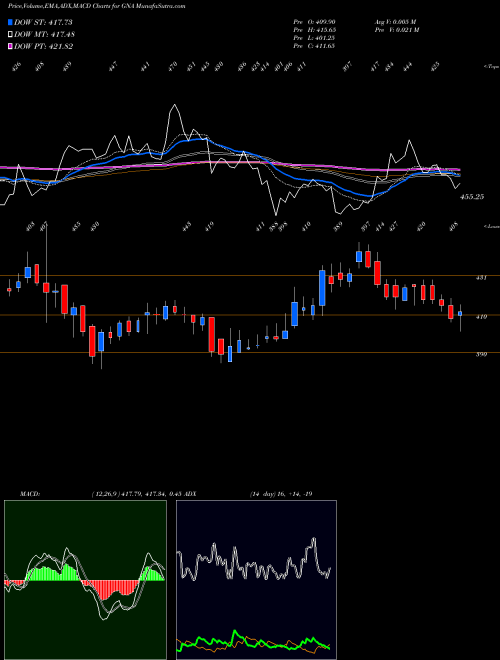Click the last blue candlestick on the right
This screenshot has width=500, height=660.
click(460, 314)
